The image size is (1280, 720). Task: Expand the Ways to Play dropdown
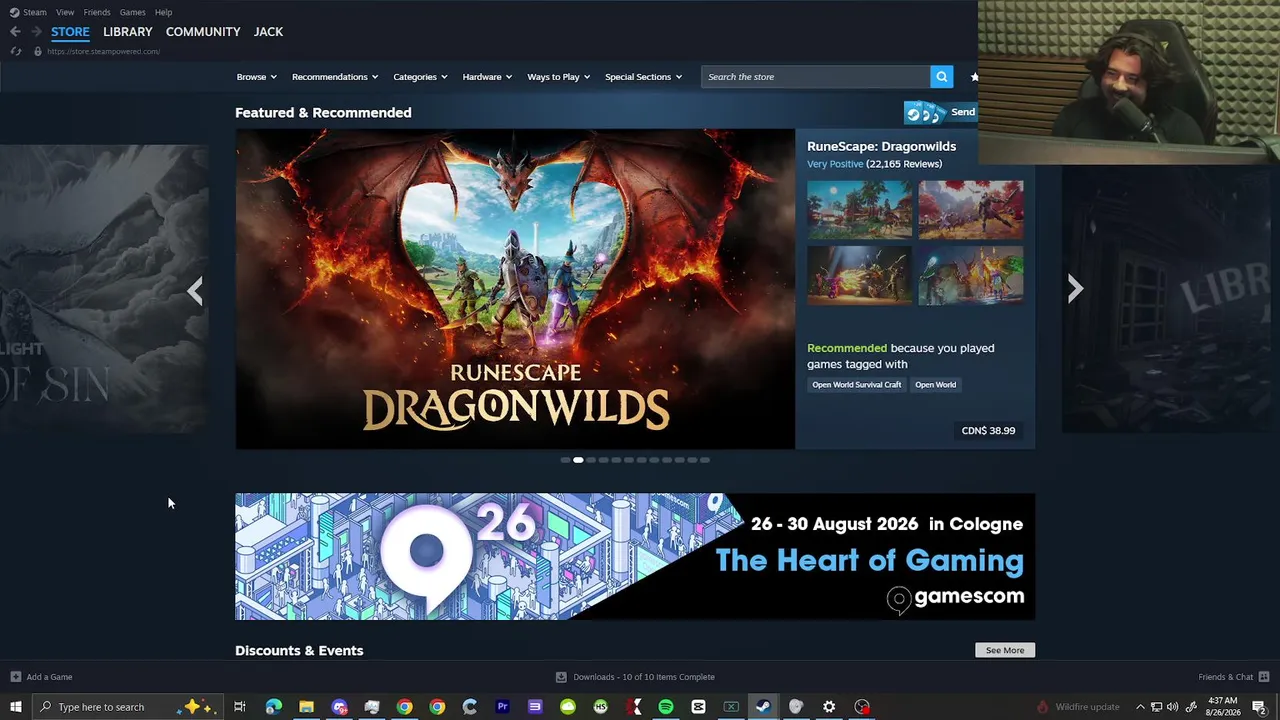pyautogui.click(x=559, y=77)
